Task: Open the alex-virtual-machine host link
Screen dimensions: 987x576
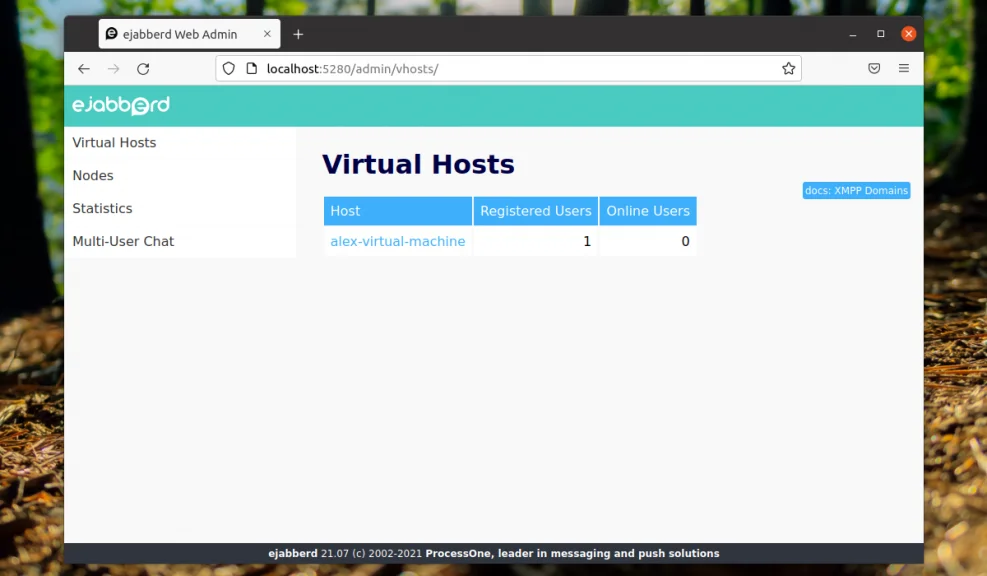Action: point(398,241)
